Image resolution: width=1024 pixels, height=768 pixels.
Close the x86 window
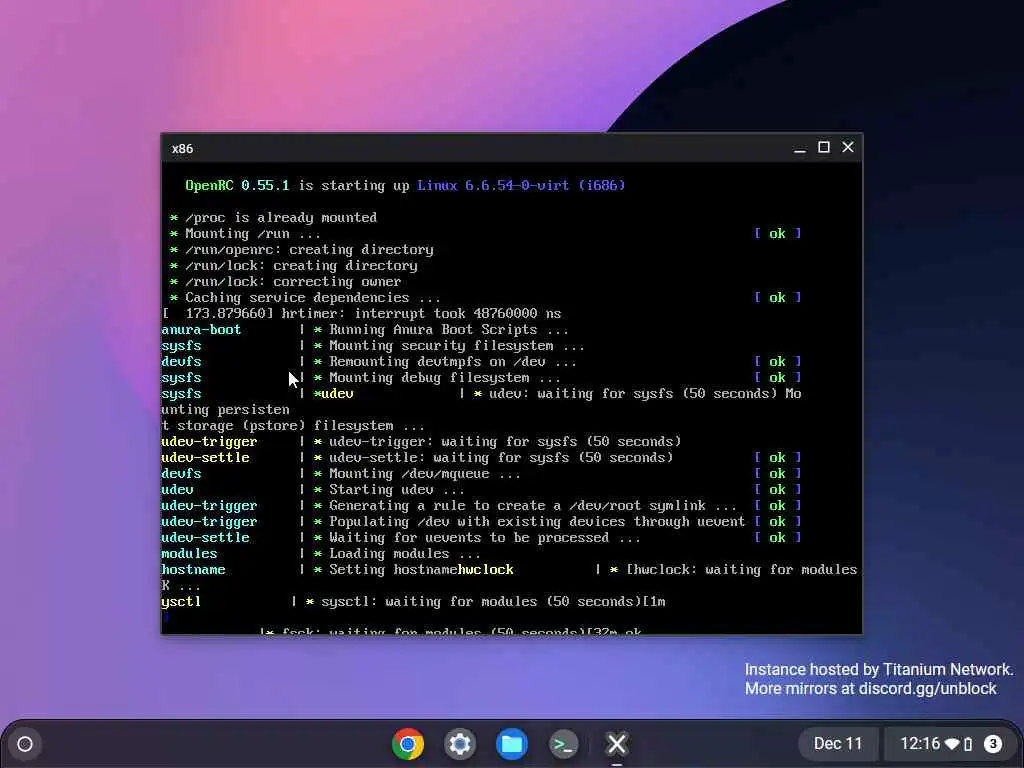coord(848,148)
